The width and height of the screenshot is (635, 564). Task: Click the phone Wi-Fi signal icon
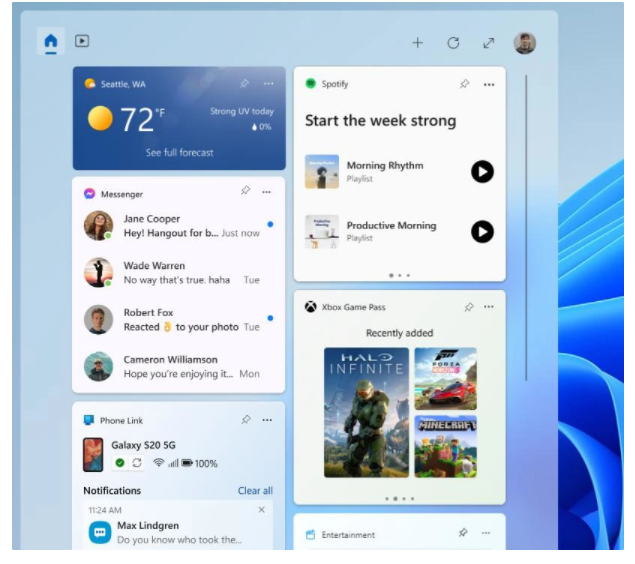[x=158, y=462]
